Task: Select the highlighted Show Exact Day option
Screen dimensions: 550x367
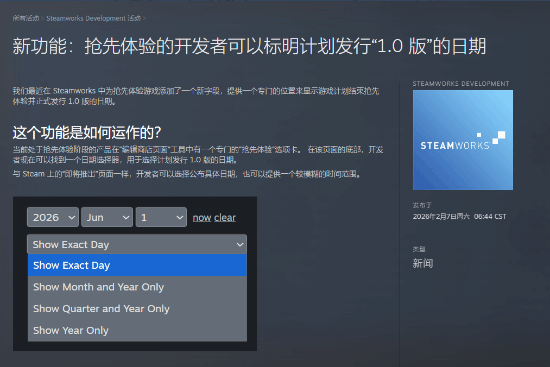Action: click(137, 265)
